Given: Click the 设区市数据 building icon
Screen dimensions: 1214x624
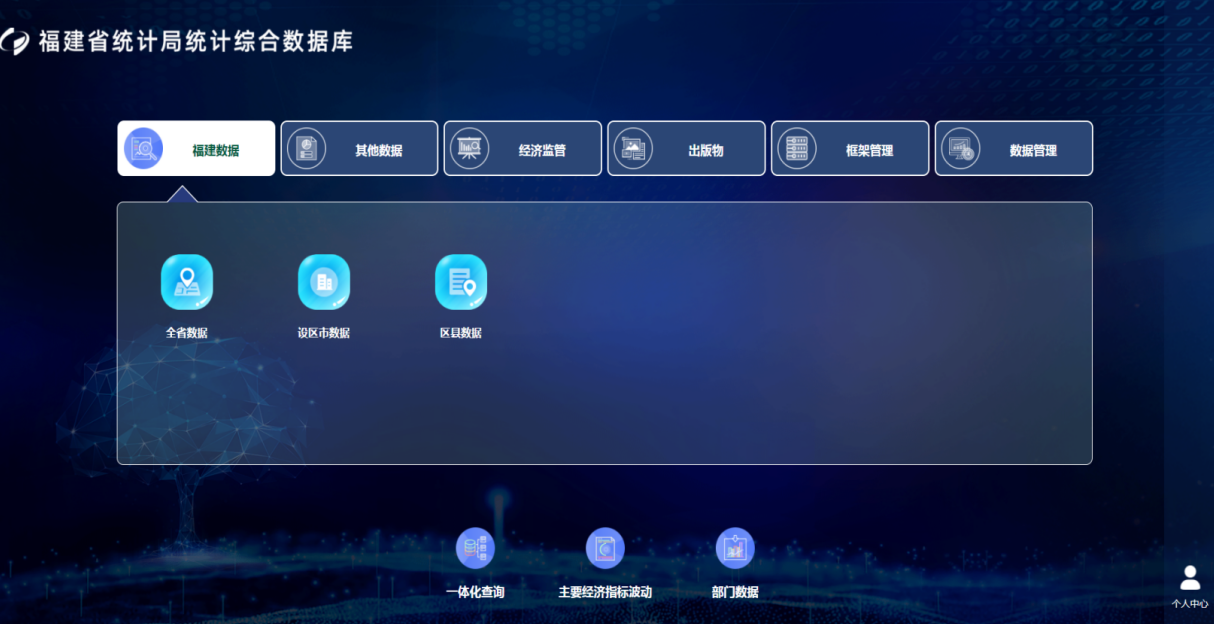Looking at the screenshot, I should (324, 282).
